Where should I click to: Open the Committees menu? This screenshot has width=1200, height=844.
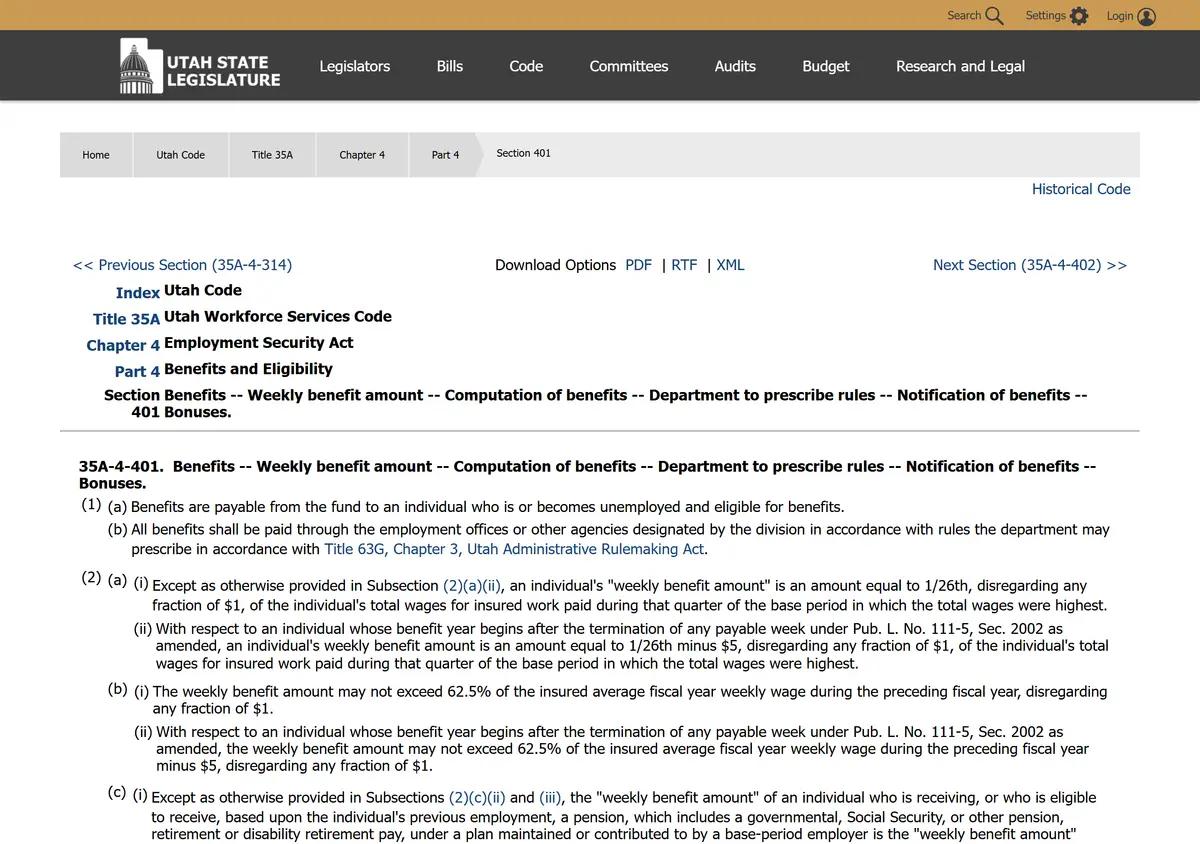tap(629, 66)
